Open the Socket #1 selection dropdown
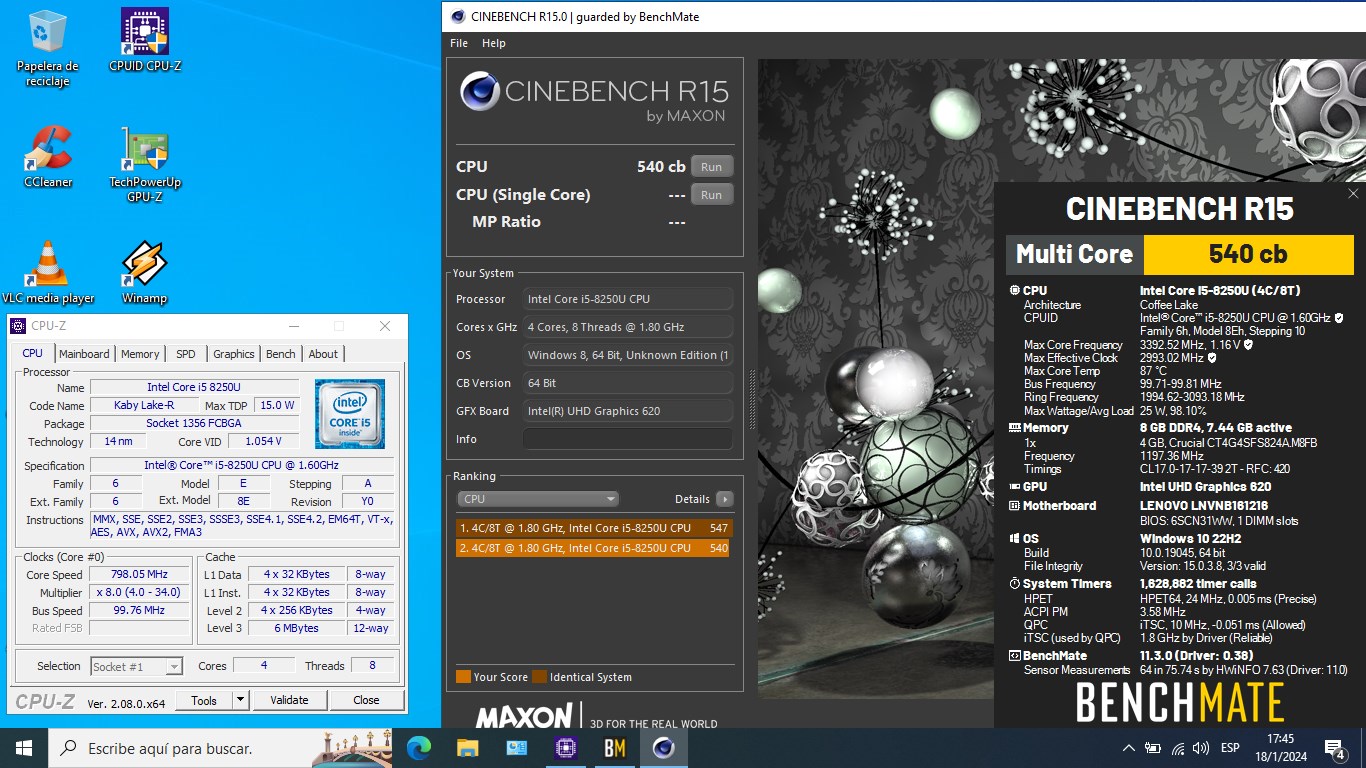This screenshot has height=768, width=1366. pos(136,666)
